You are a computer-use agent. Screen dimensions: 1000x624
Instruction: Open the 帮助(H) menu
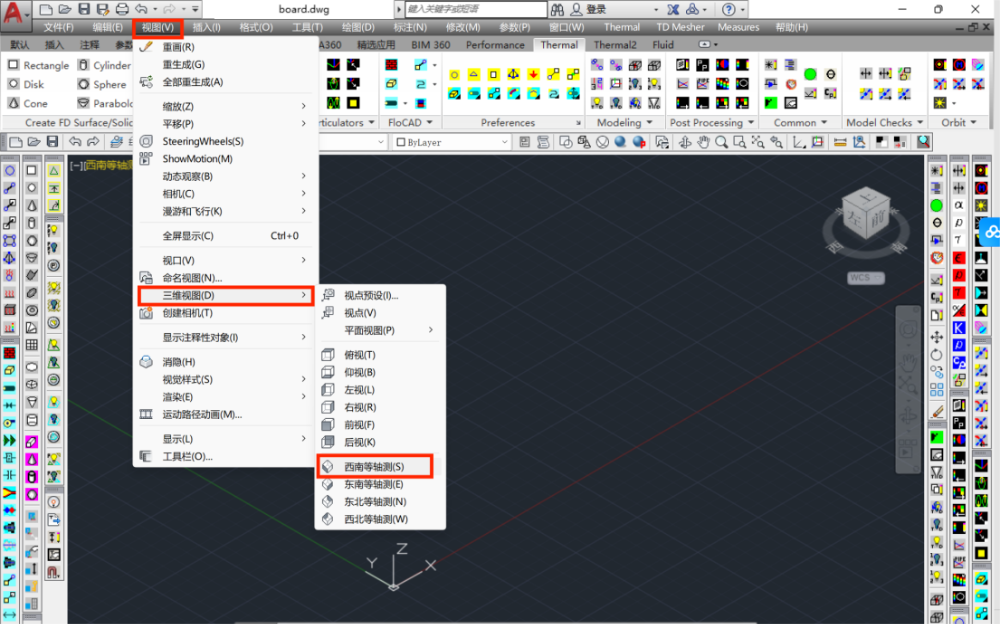coord(791,27)
